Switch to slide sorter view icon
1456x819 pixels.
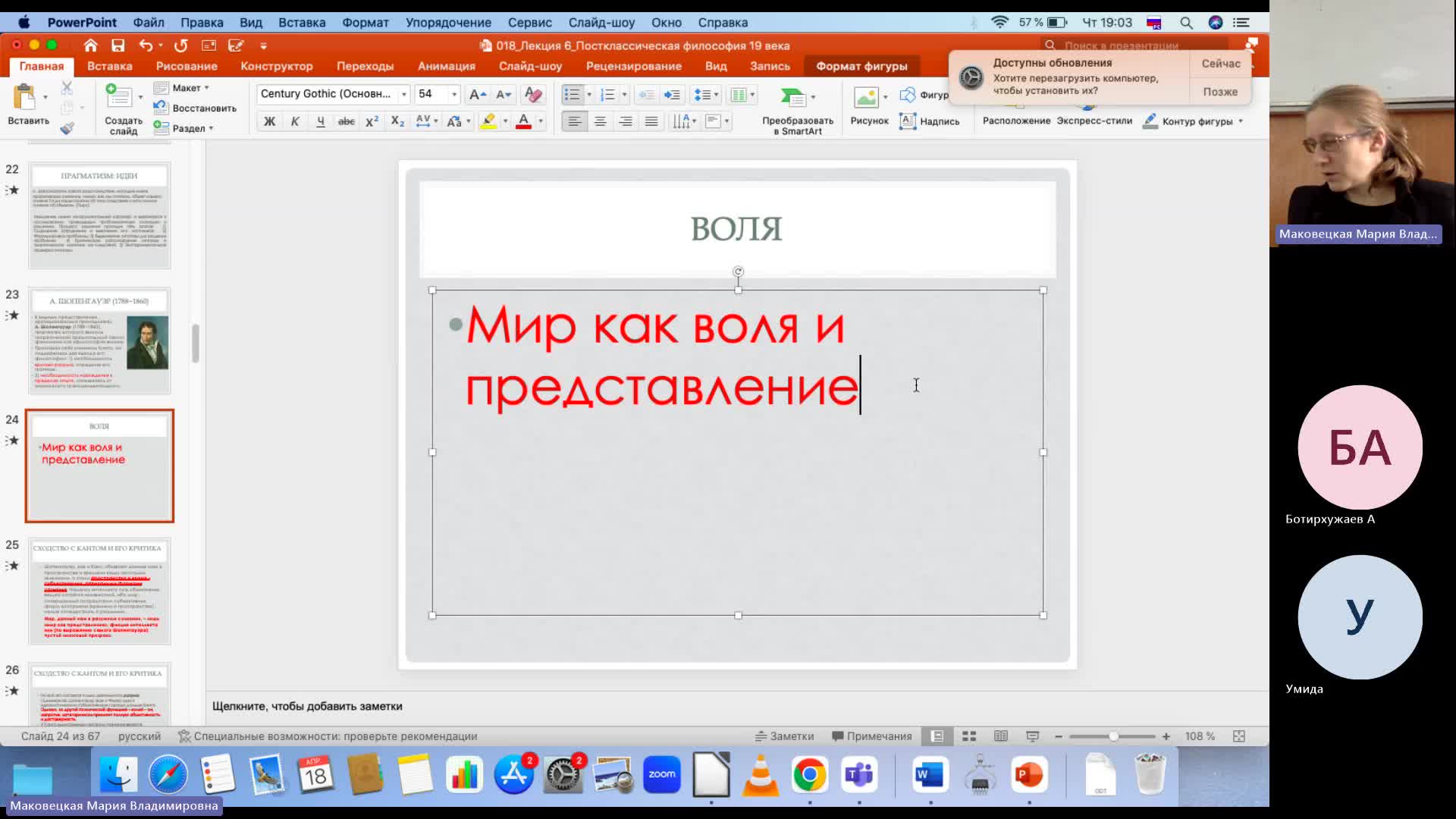point(968,736)
